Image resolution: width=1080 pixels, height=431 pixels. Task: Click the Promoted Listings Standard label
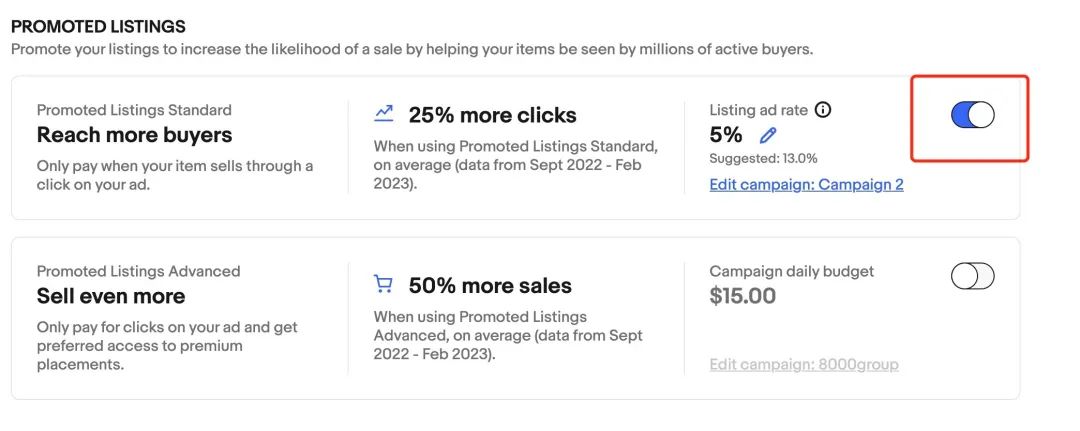click(134, 110)
